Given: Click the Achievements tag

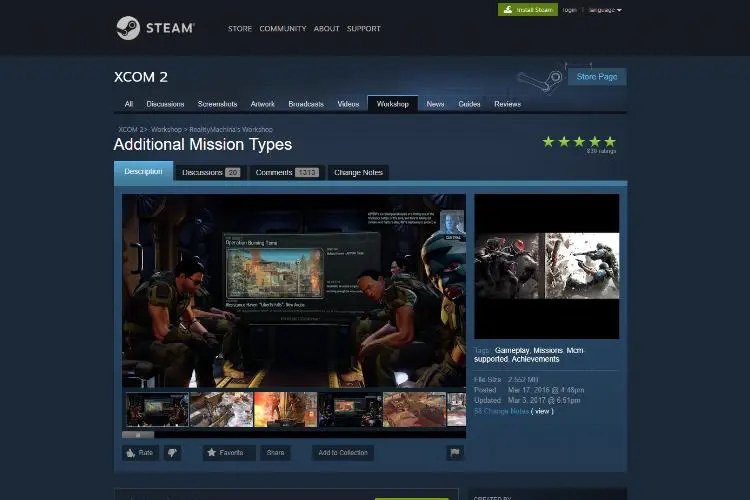Looking at the screenshot, I should [x=535, y=359].
